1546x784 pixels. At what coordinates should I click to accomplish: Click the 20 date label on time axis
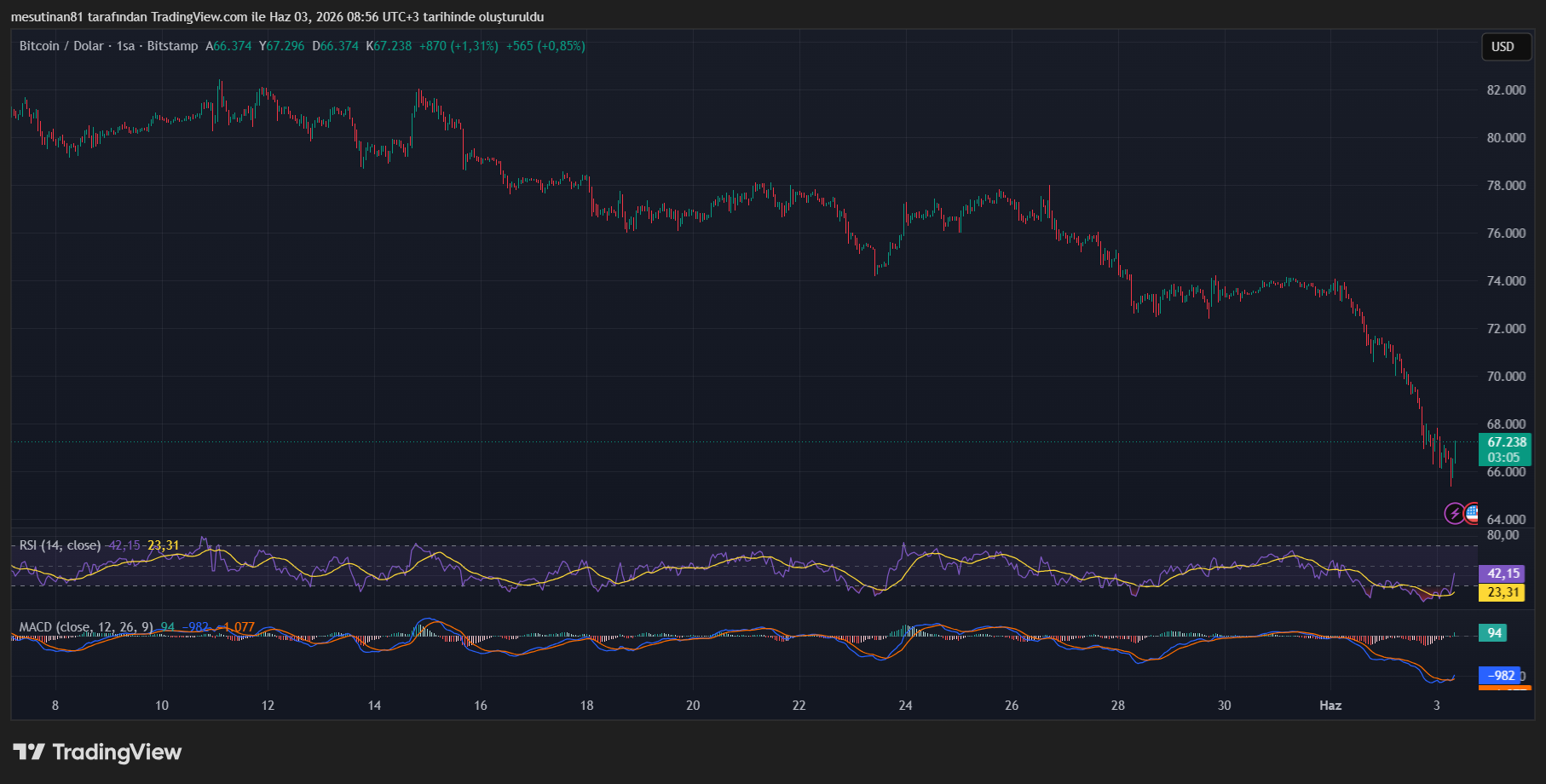point(693,706)
